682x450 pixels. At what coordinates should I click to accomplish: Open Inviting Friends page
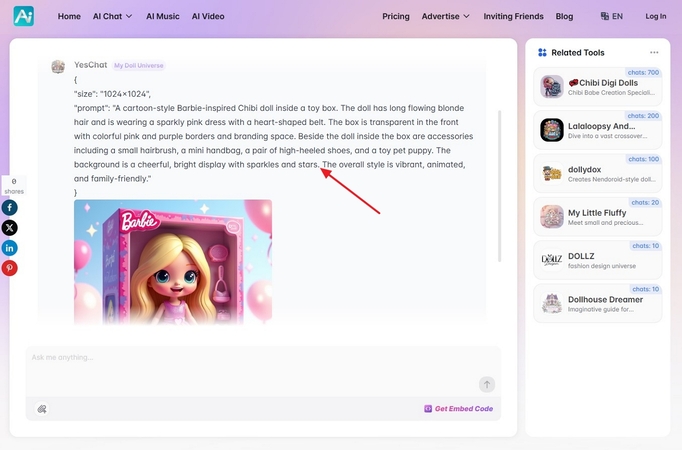513,16
